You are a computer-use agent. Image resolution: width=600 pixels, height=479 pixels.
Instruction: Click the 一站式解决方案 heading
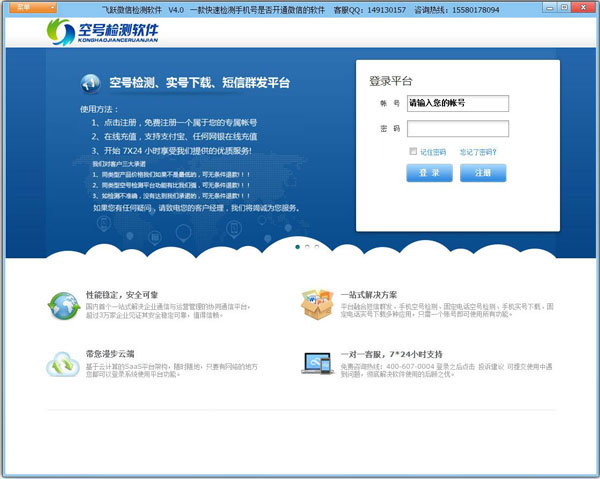tap(373, 295)
